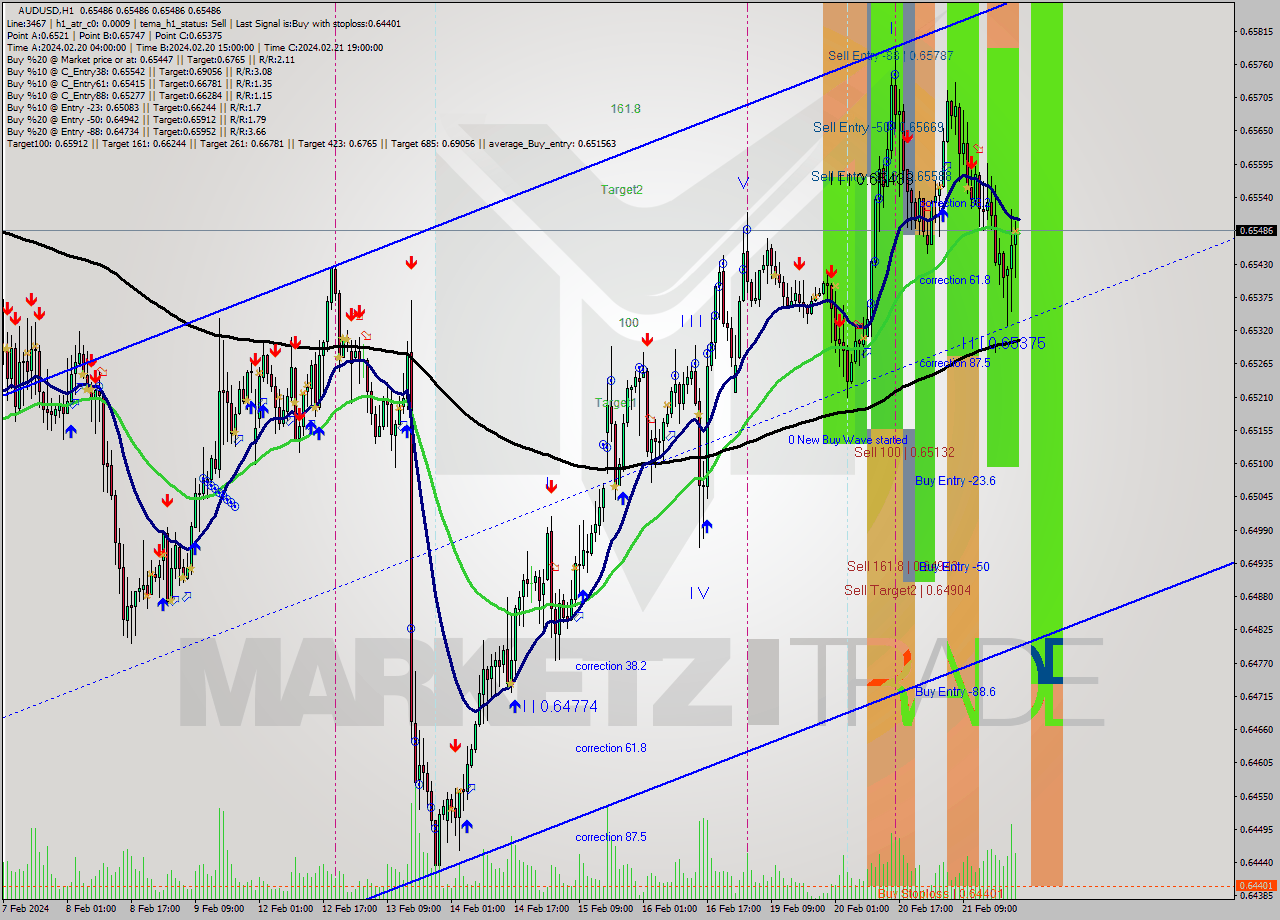Select the wave 'I V' label
The height and width of the screenshot is (920, 1280).
pyautogui.click(x=699, y=593)
